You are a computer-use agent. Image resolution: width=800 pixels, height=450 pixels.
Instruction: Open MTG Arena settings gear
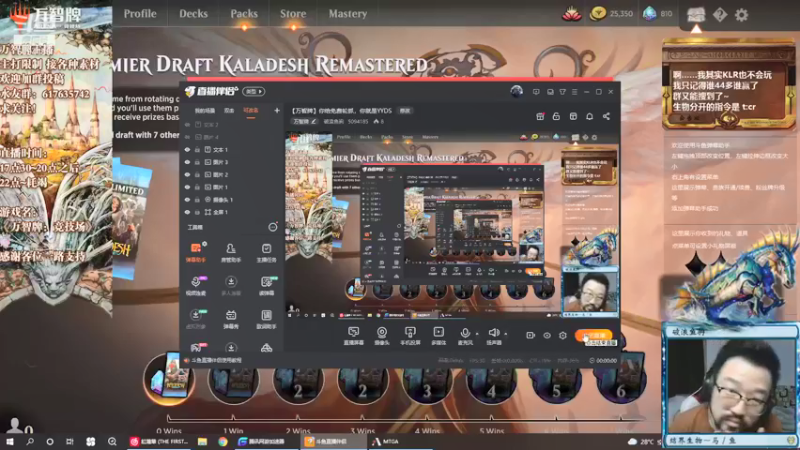pyautogui.click(x=741, y=15)
